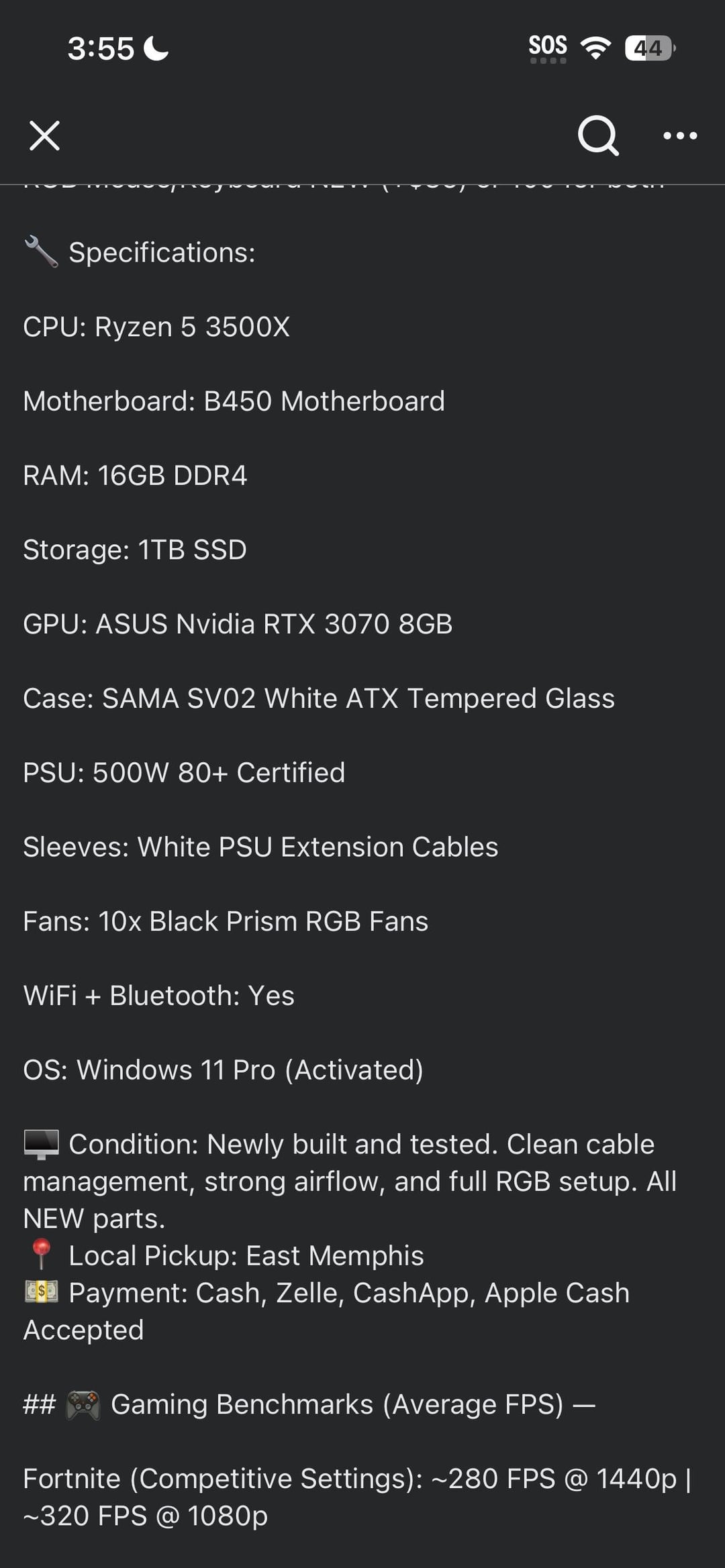Screen dimensions: 725x1568
Task: Close the listing with the X icon
Action: (x=44, y=136)
